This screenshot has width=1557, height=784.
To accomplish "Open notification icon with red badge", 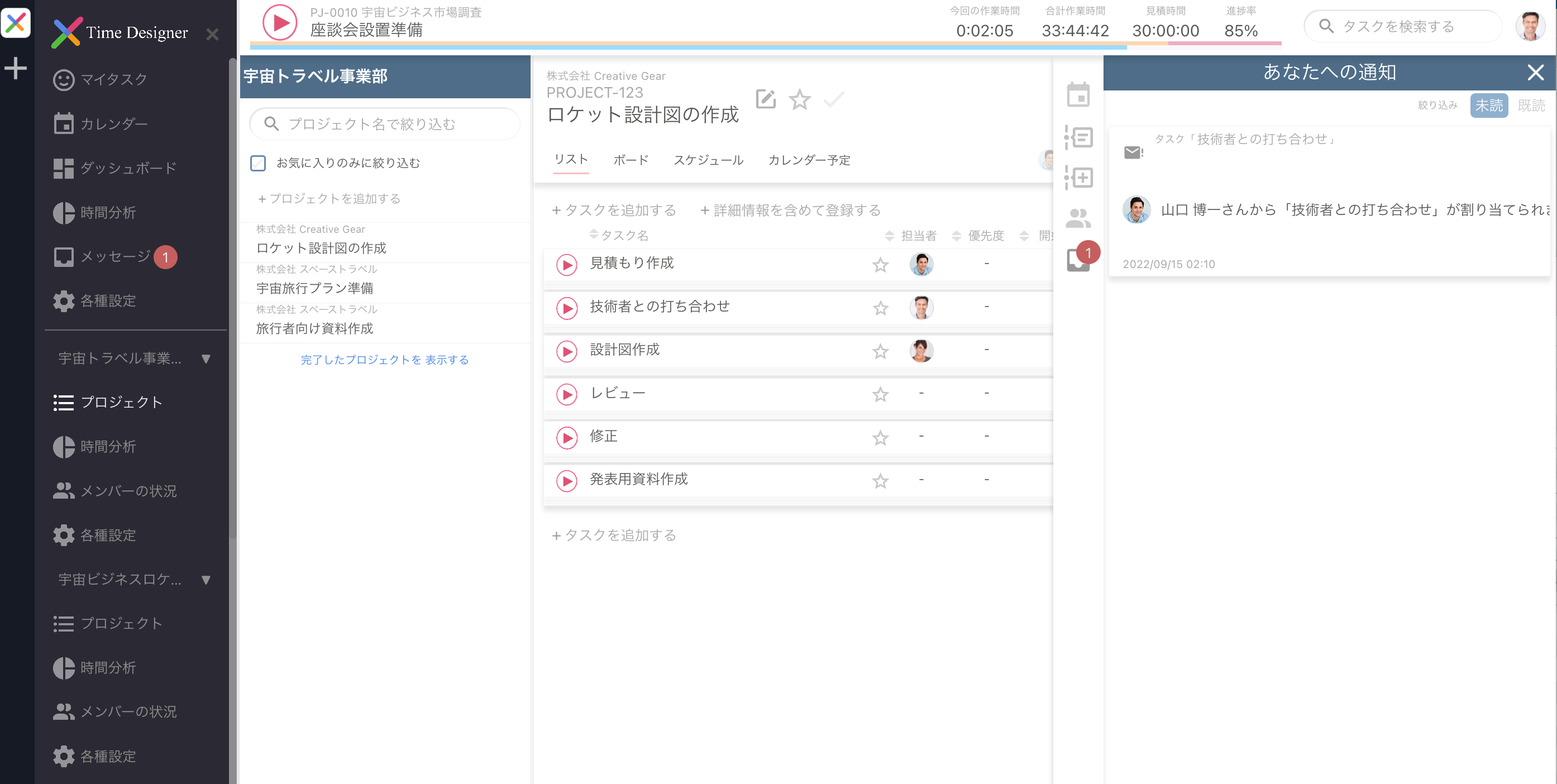I will (1079, 260).
